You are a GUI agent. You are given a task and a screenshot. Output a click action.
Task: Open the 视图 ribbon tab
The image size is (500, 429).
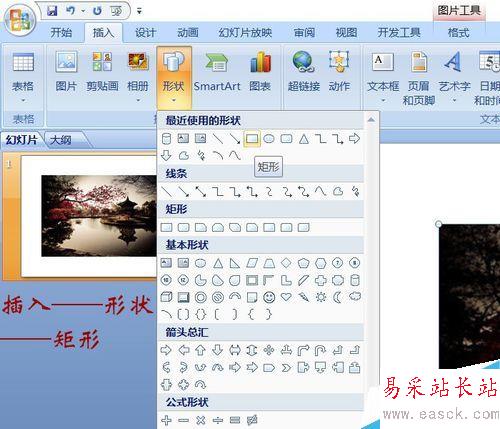(x=346, y=33)
